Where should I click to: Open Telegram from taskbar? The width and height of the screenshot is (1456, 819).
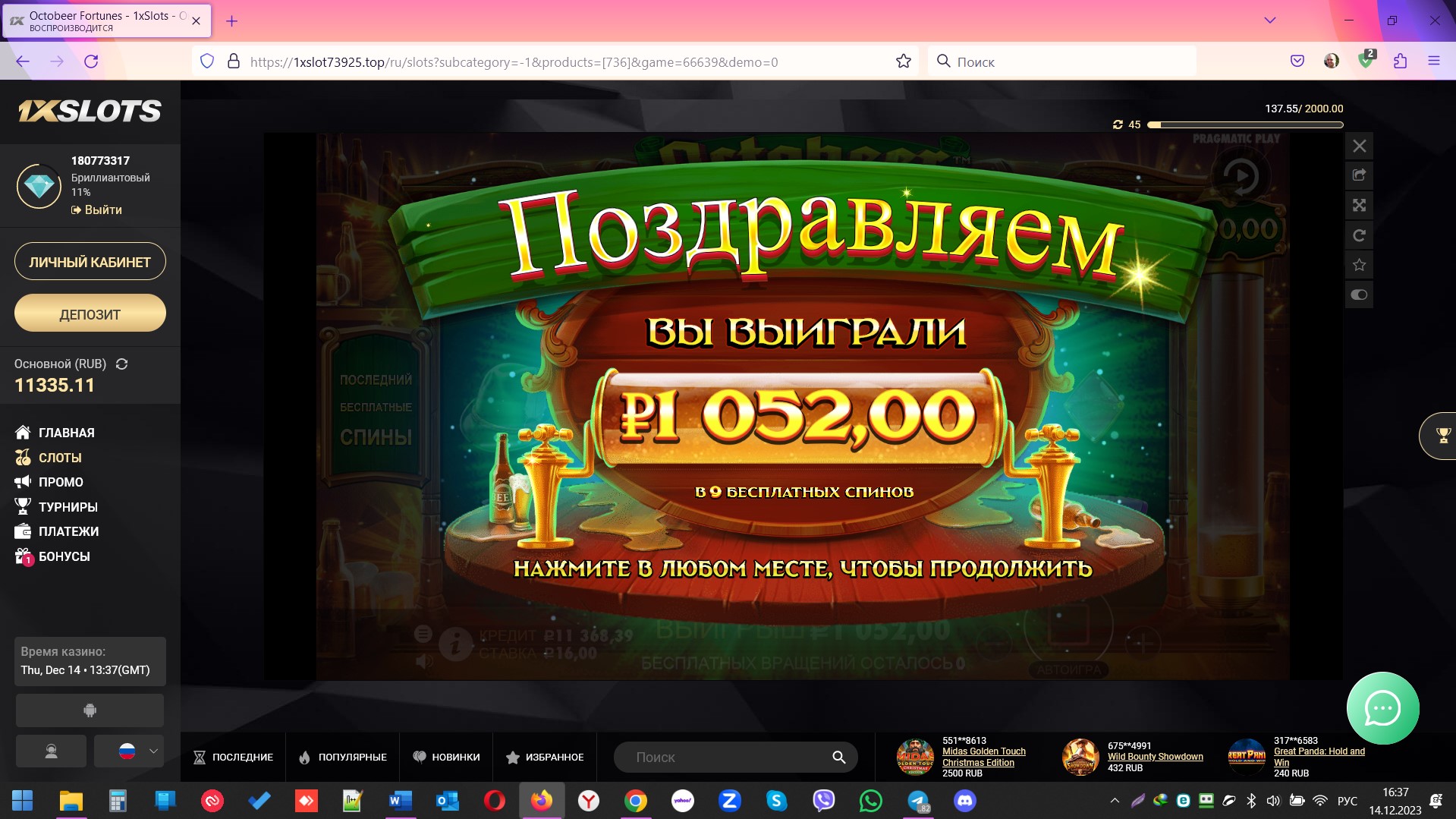point(918,801)
